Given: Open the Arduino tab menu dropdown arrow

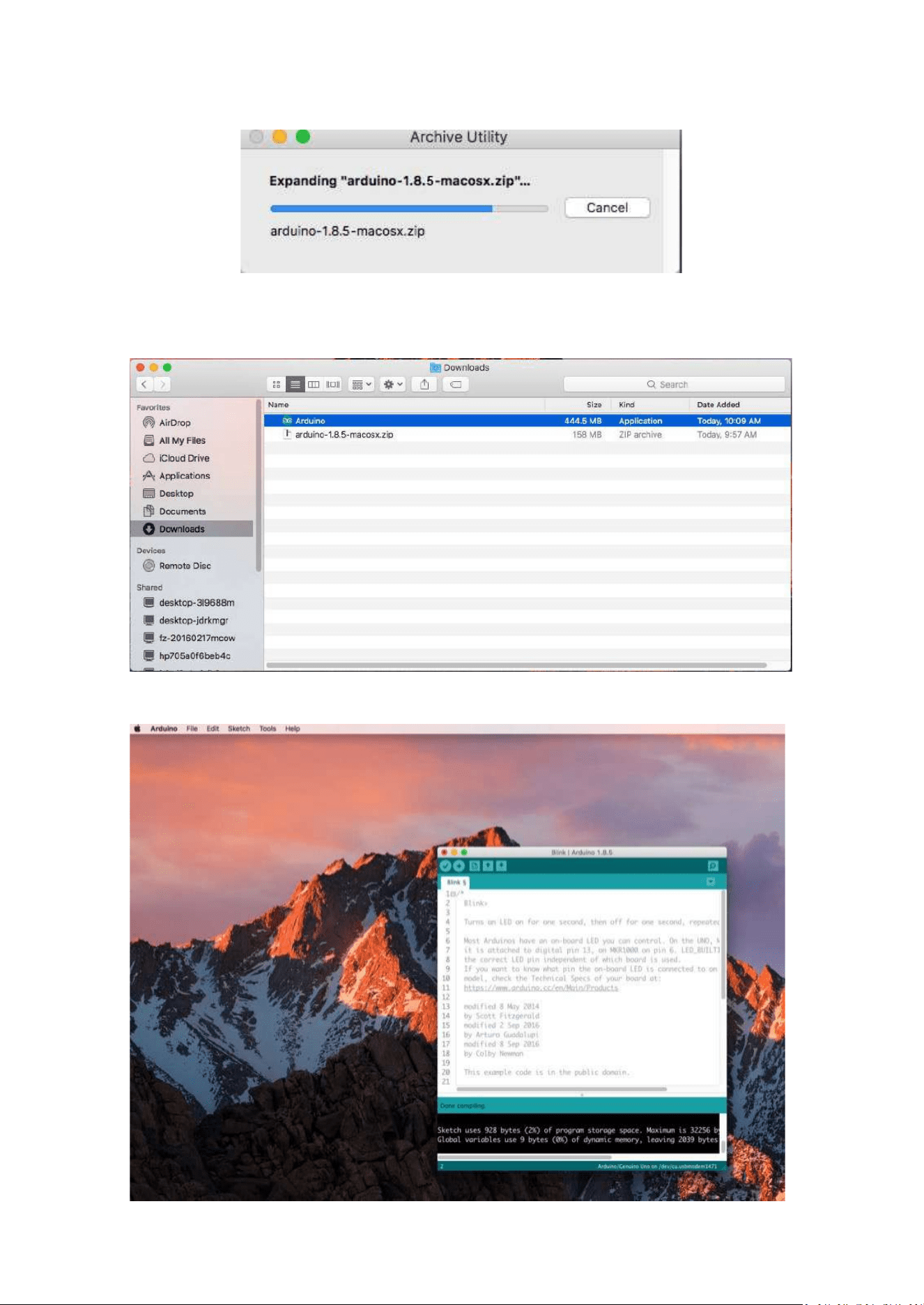Looking at the screenshot, I should click(x=711, y=882).
